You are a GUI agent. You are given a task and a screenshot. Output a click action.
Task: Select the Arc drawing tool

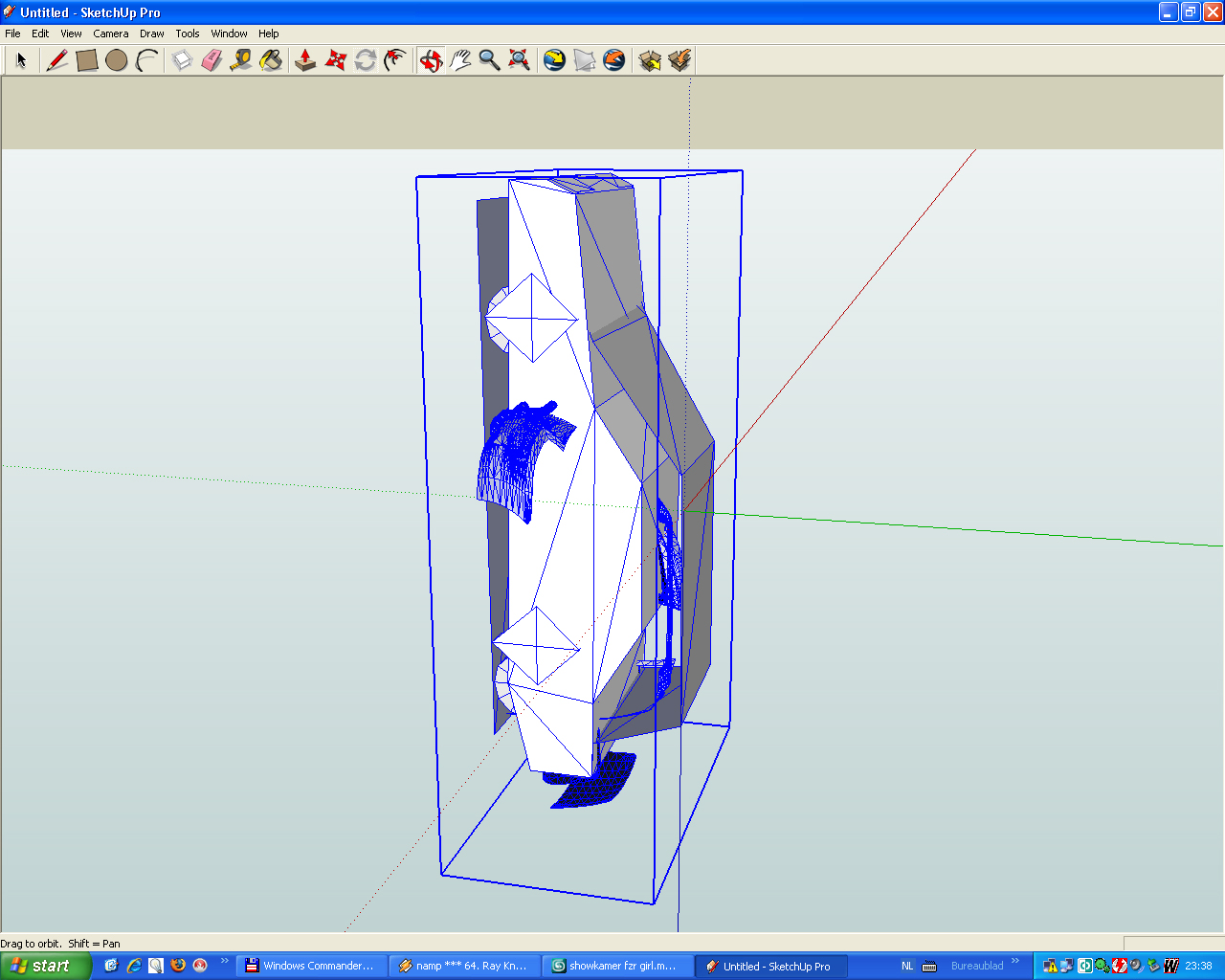(x=146, y=60)
